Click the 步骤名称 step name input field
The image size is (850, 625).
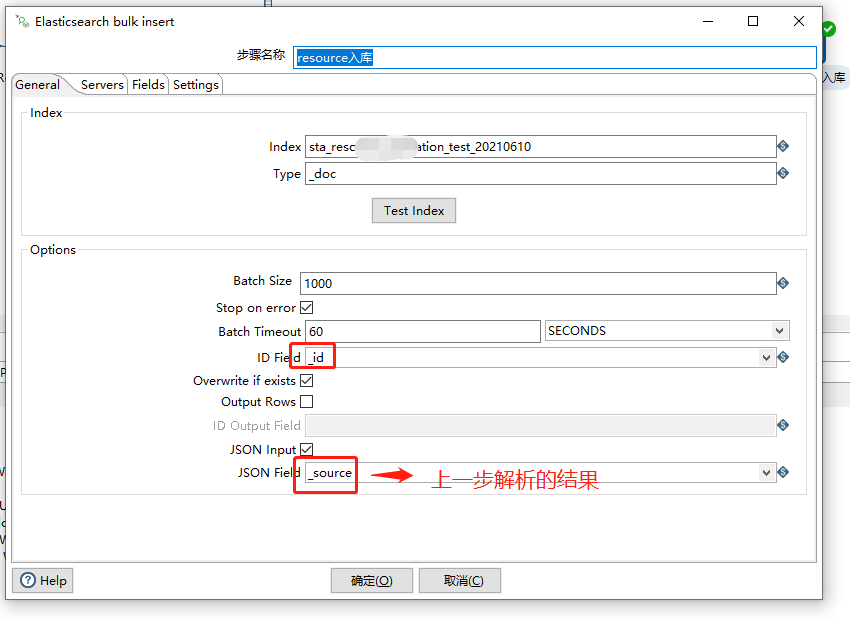(555, 57)
